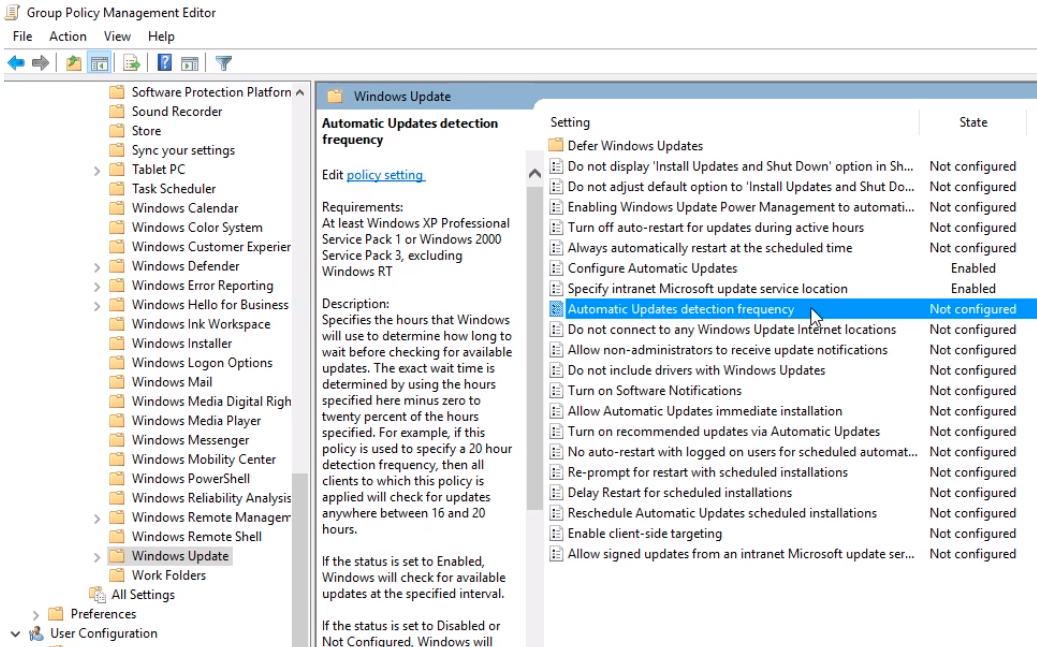
Task: Click the Up one level folder icon
Action: tap(73, 64)
